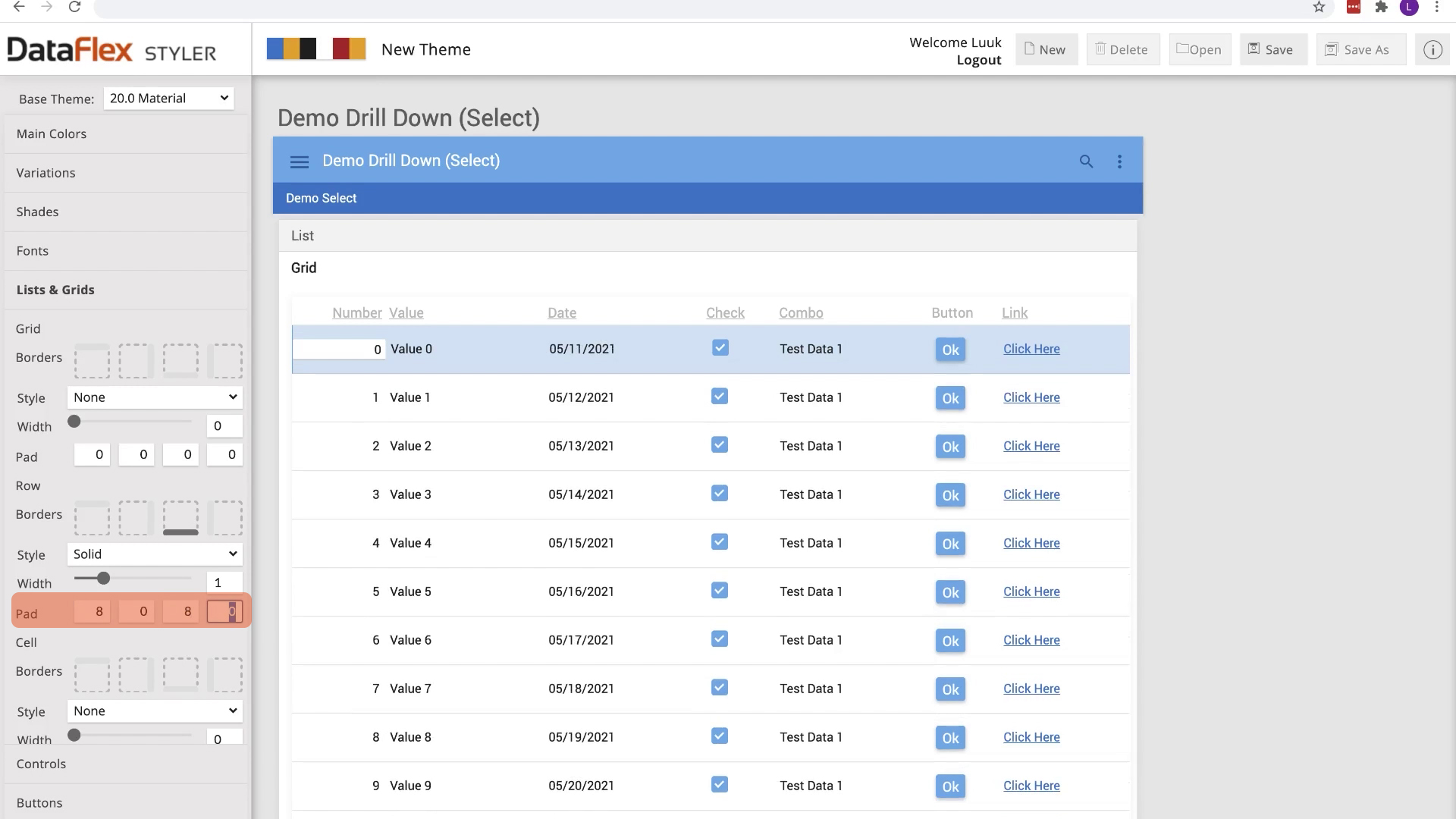1456x819 pixels.
Task: Open the hamburger menu in app header
Action: coord(300,162)
